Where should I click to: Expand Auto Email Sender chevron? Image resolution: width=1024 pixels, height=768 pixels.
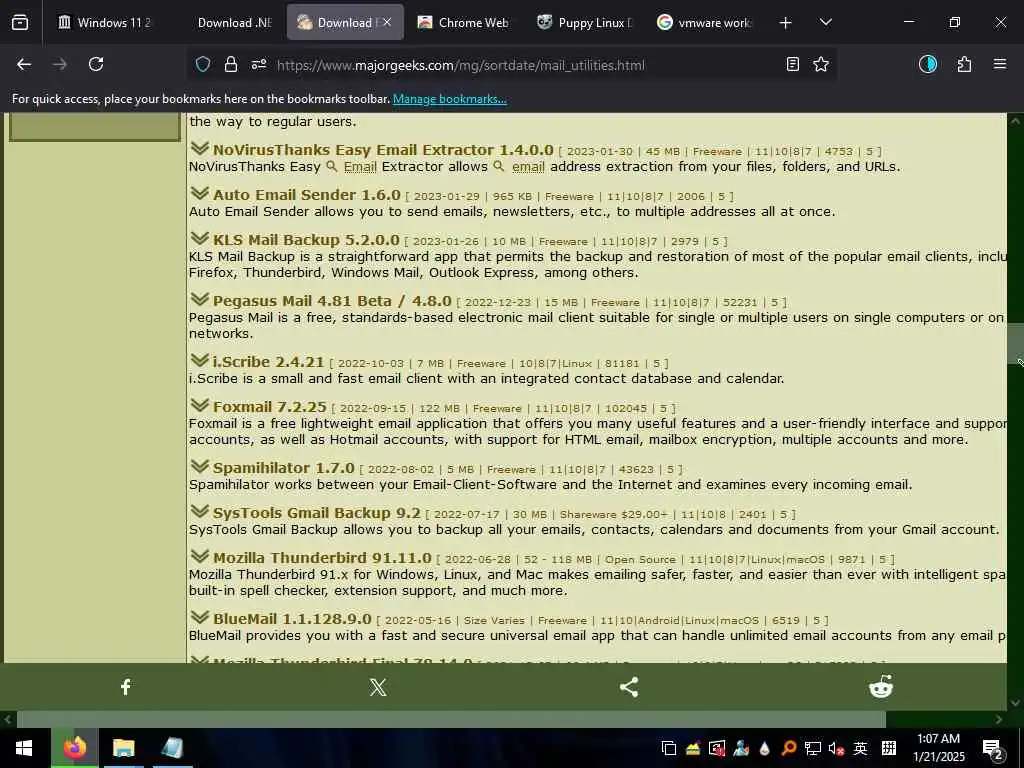point(199,193)
